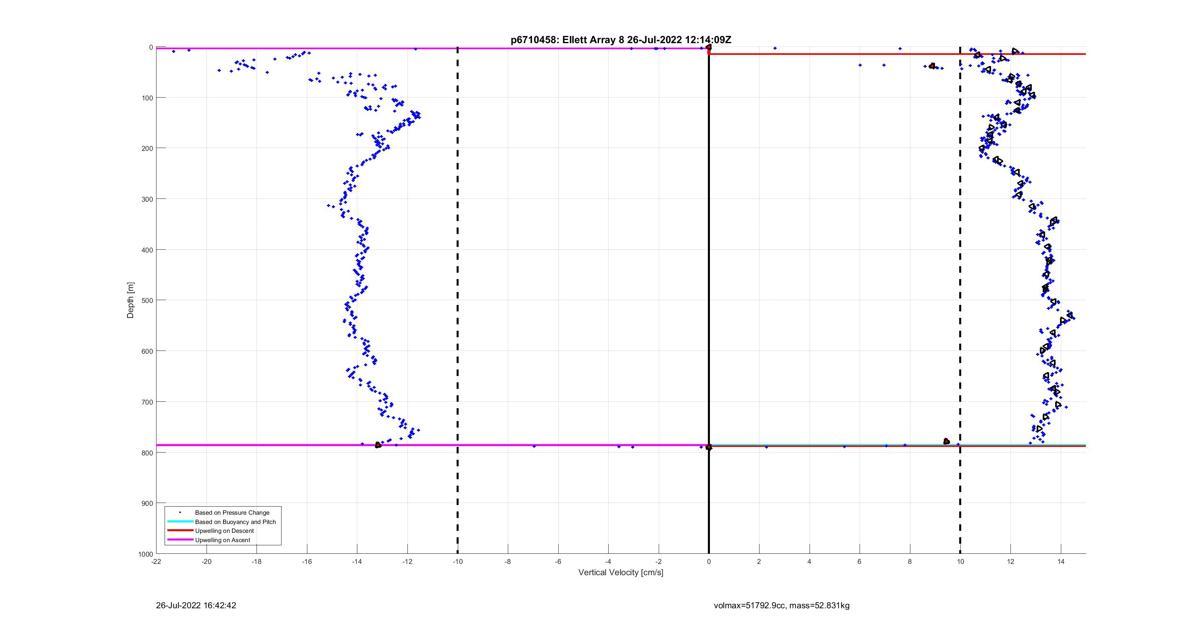Click x-axis tick label "12"

(x=1010, y=561)
